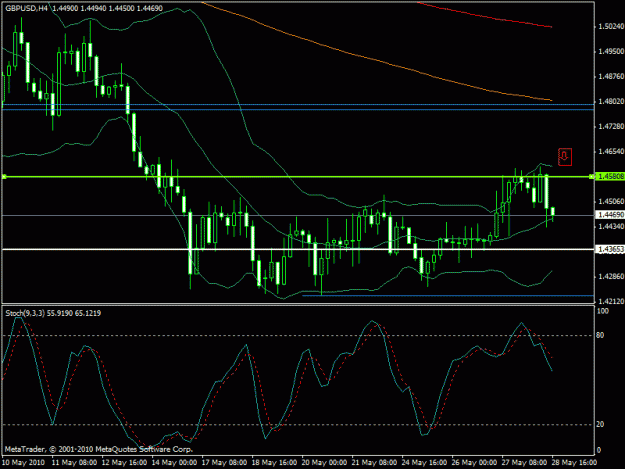Click the 28 May 16:00 time label

click(x=575, y=463)
